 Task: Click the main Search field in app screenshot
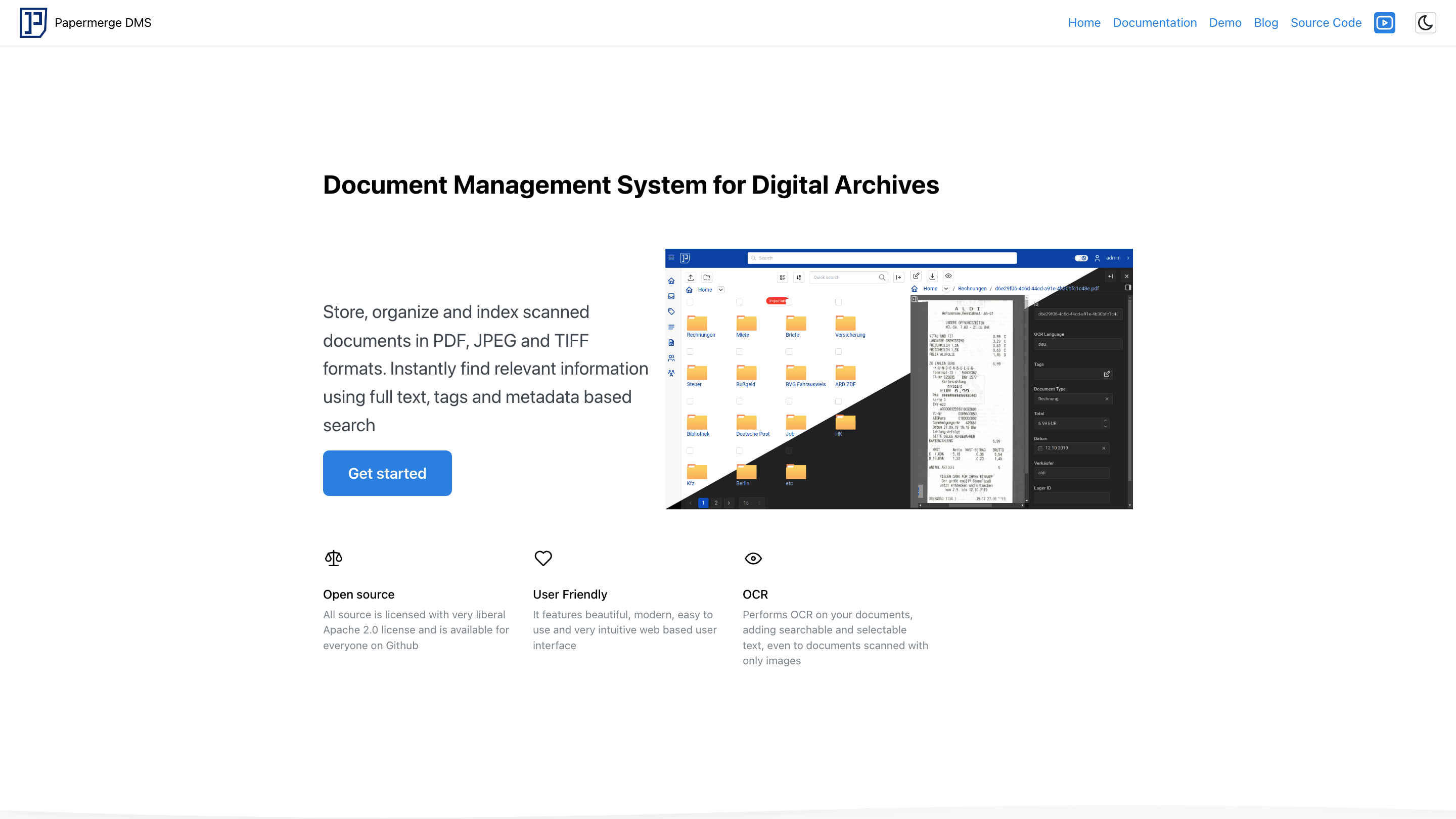coord(882,258)
